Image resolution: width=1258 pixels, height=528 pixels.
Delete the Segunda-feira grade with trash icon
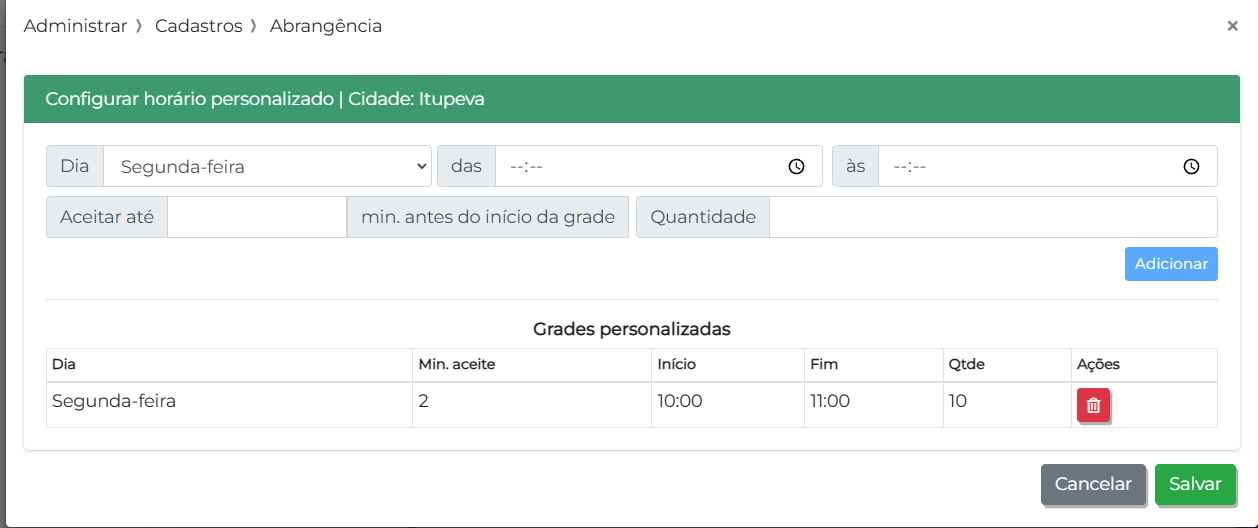pyautogui.click(x=1093, y=405)
